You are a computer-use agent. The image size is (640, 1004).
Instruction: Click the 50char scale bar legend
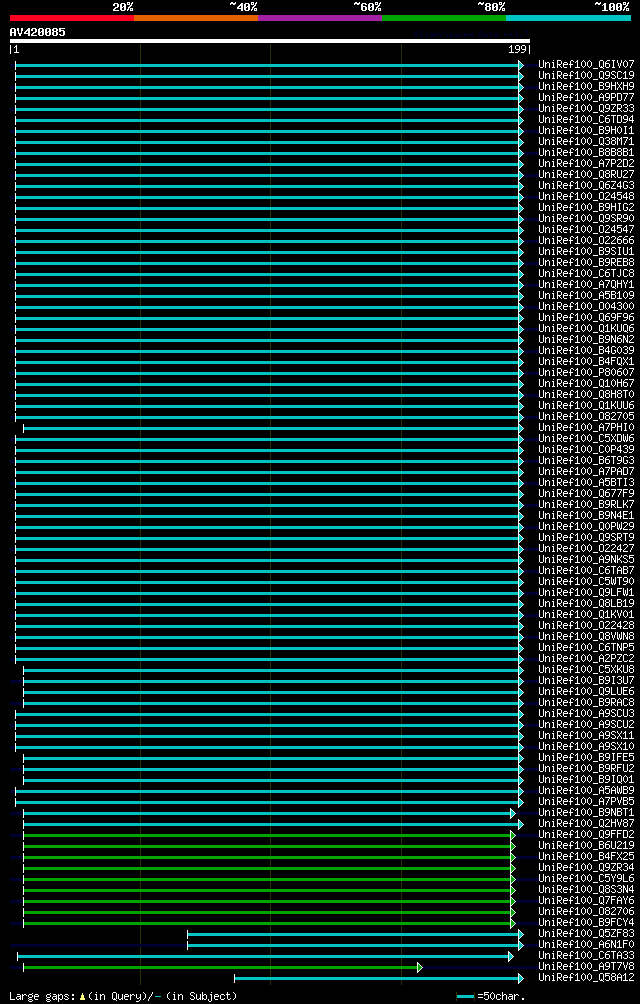(x=491, y=996)
